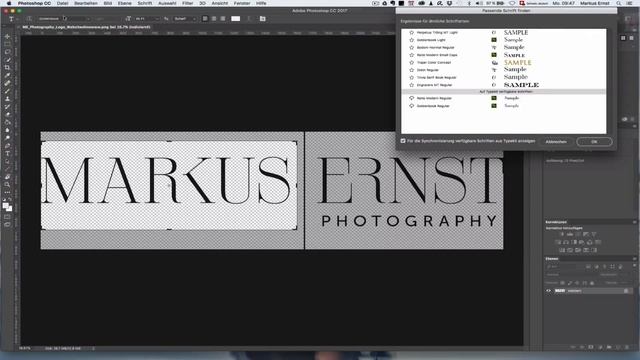Viewport: 640px width, 360px height.
Task: Click the document tab for the logo PNG
Action: 86,27
